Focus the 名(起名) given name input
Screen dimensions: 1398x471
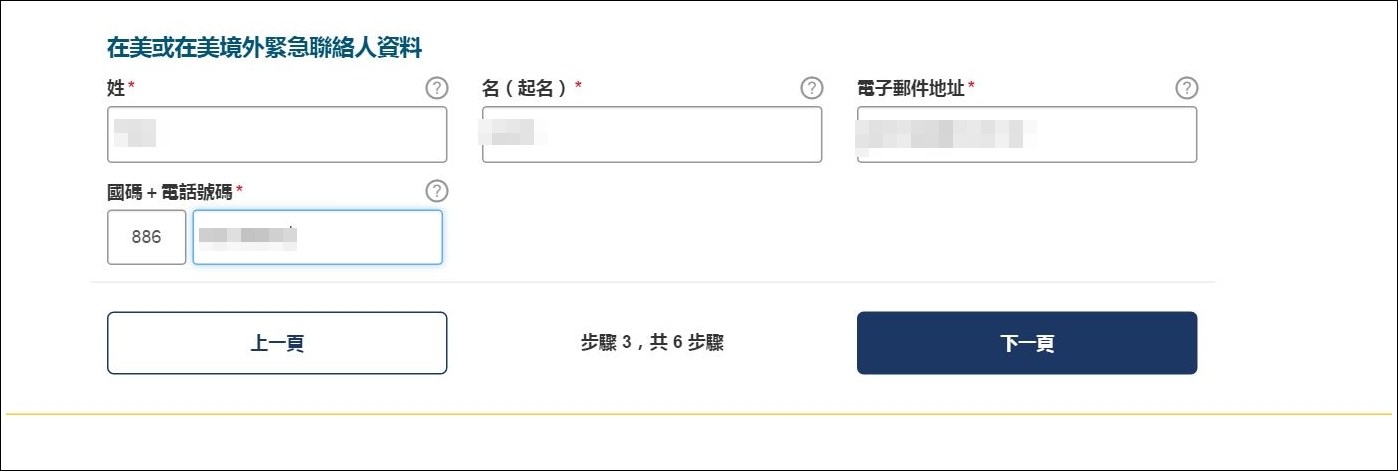pos(652,134)
